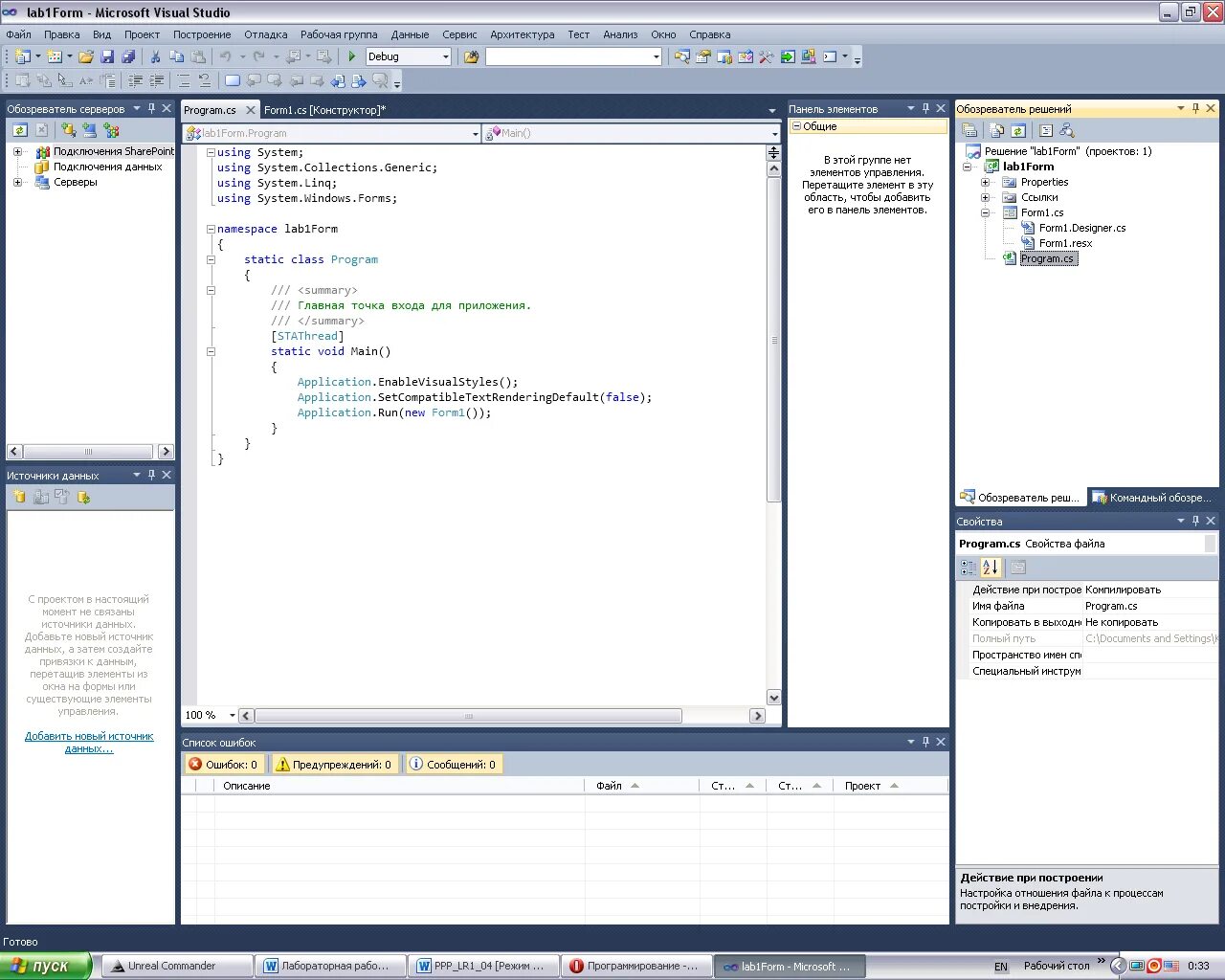Click the code editor vertical scrollbar thumb

pyautogui.click(x=774, y=339)
